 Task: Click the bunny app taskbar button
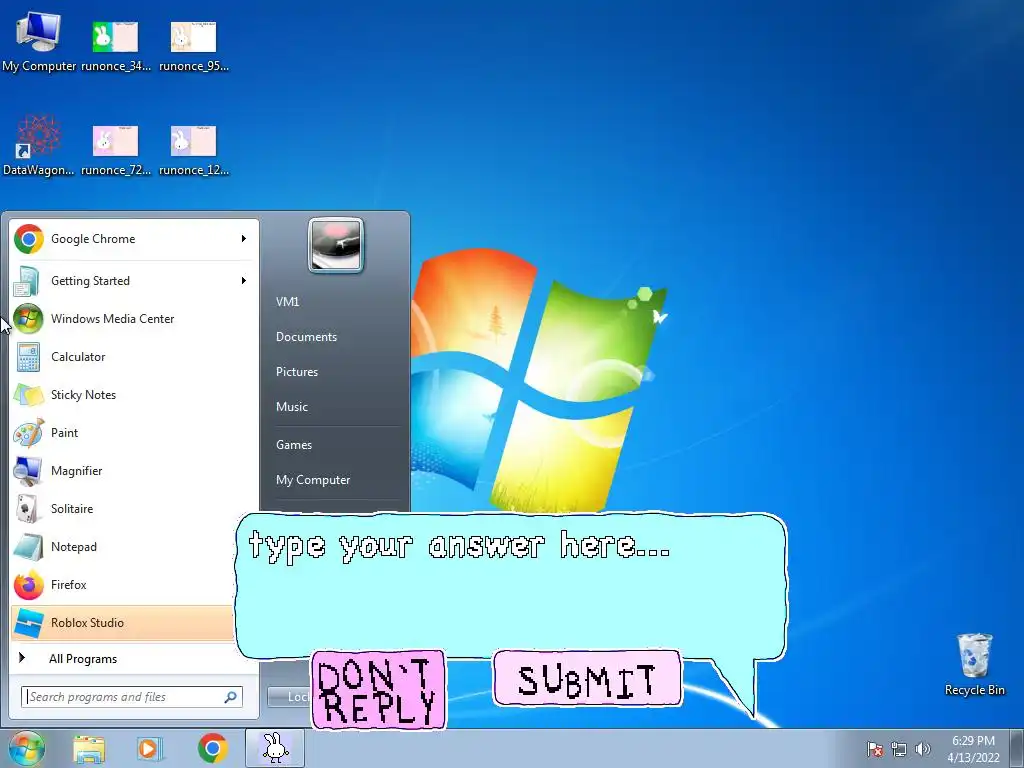(x=275, y=748)
